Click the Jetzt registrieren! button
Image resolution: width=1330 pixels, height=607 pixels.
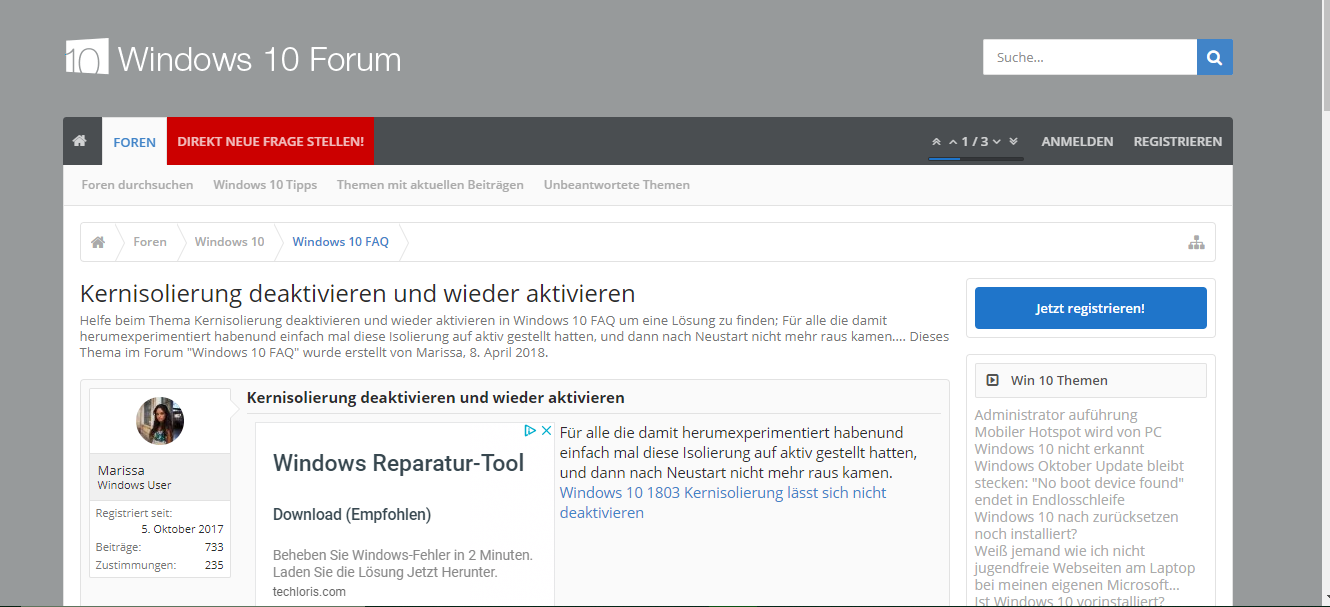(1090, 308)
